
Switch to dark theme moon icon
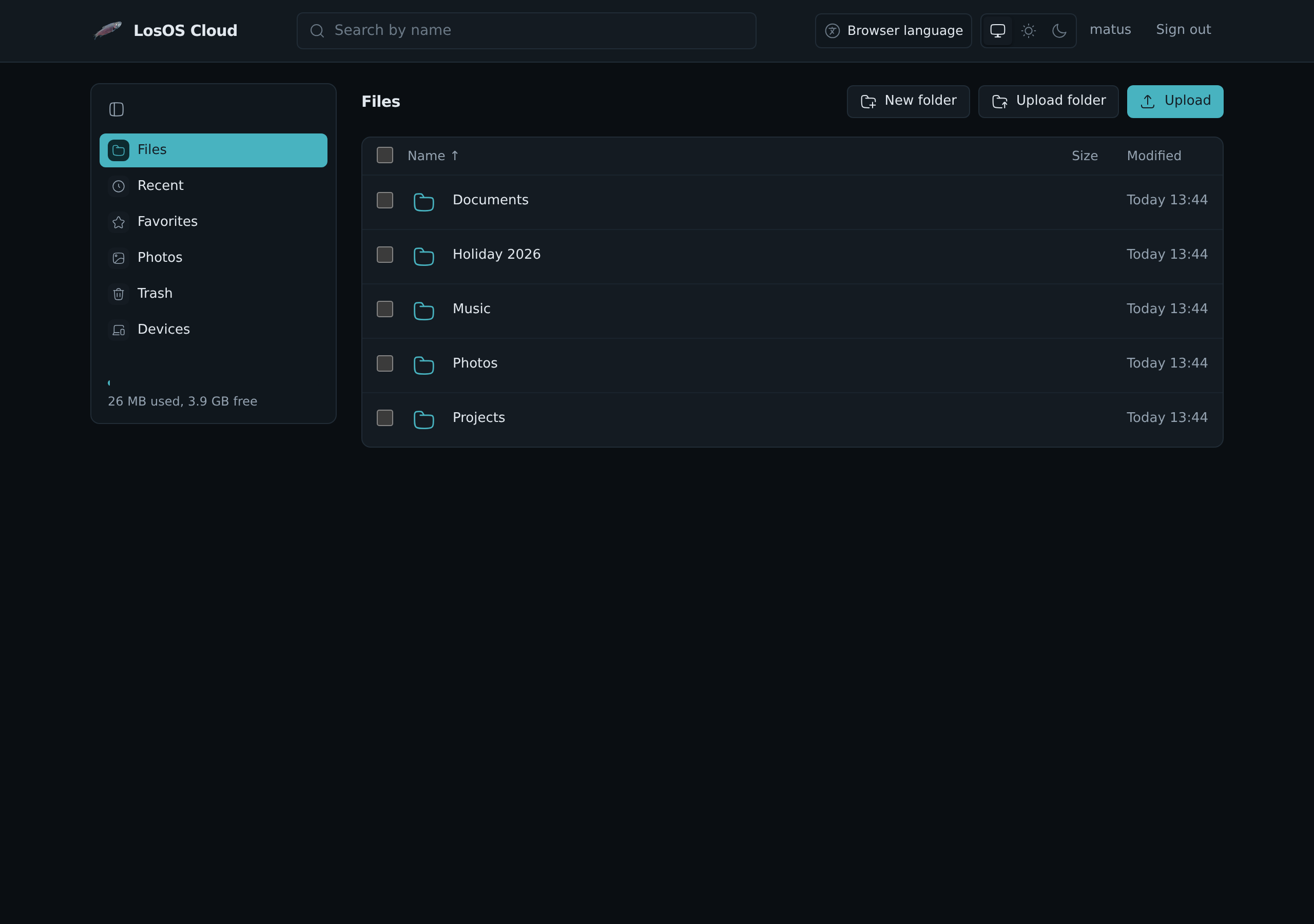(x=1059, y=31)
